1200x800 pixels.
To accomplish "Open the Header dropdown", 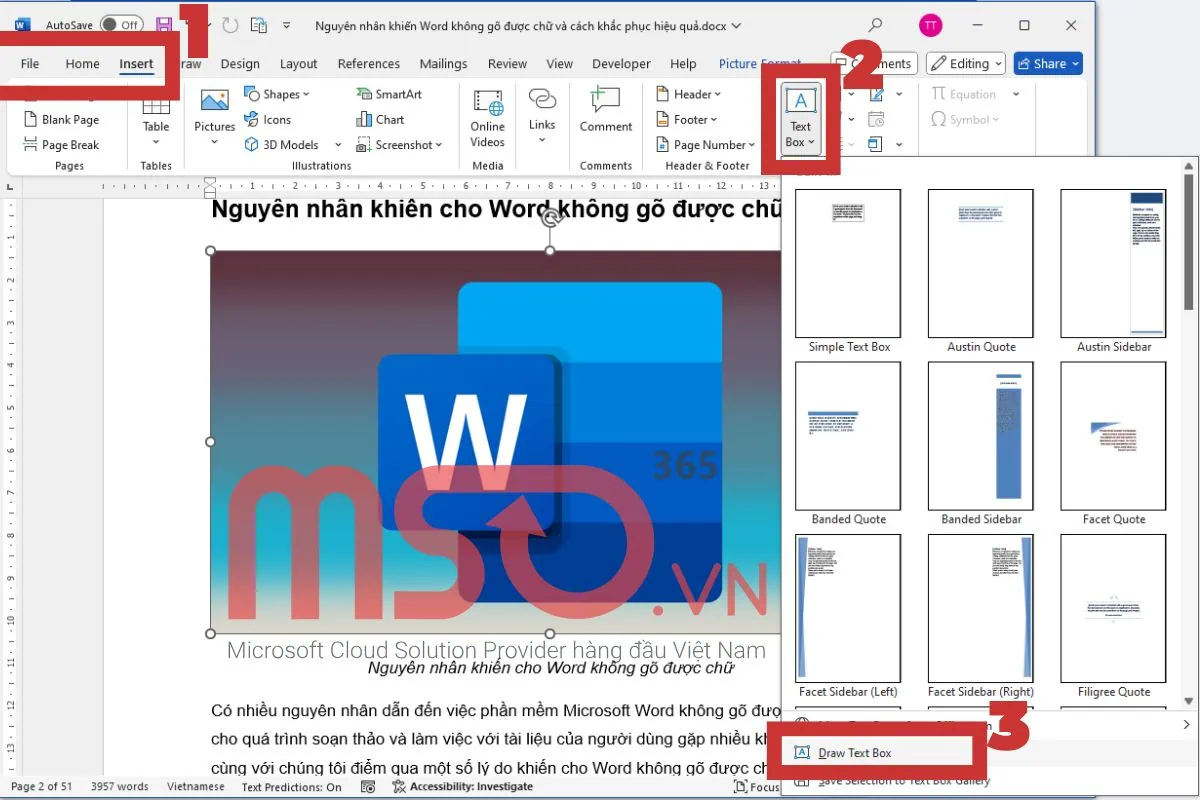I will coord(688,93).
